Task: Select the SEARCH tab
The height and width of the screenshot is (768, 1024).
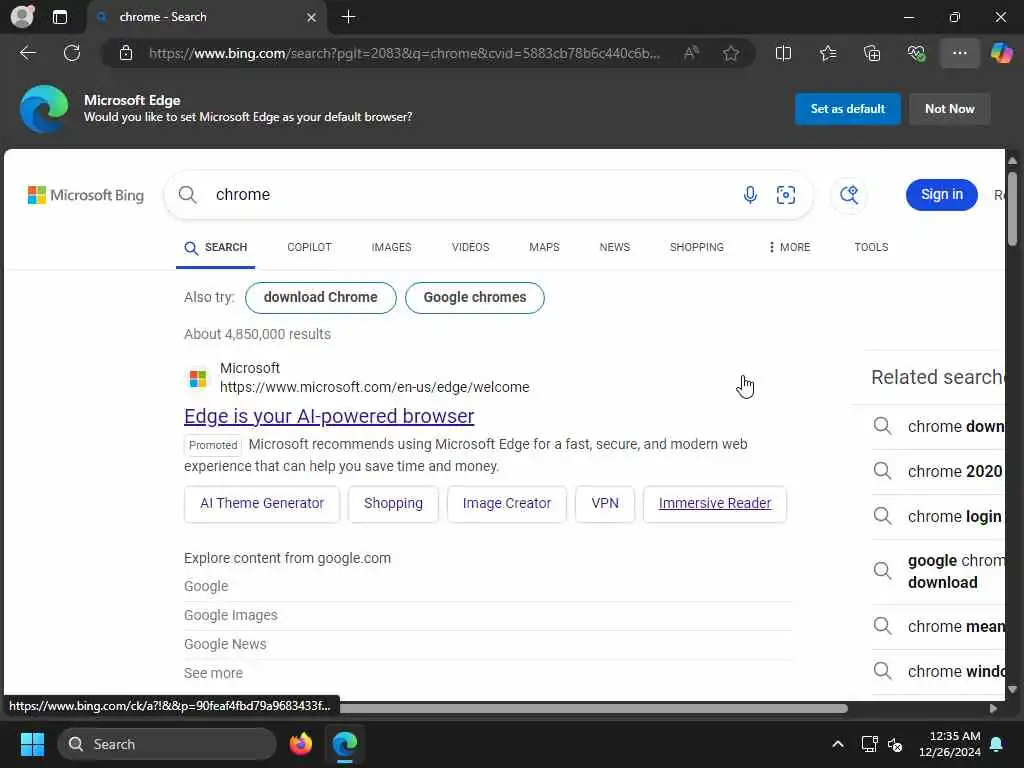Action: pyautogui.click(x=216, y=248)
